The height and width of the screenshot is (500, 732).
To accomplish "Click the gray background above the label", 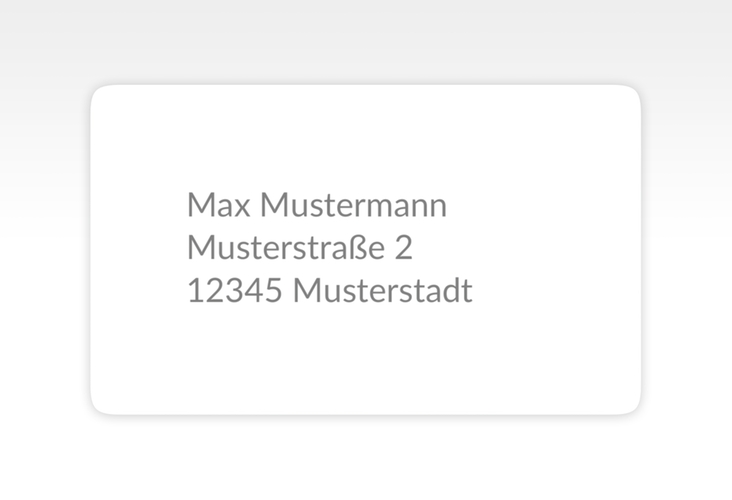I will [366, 40].
